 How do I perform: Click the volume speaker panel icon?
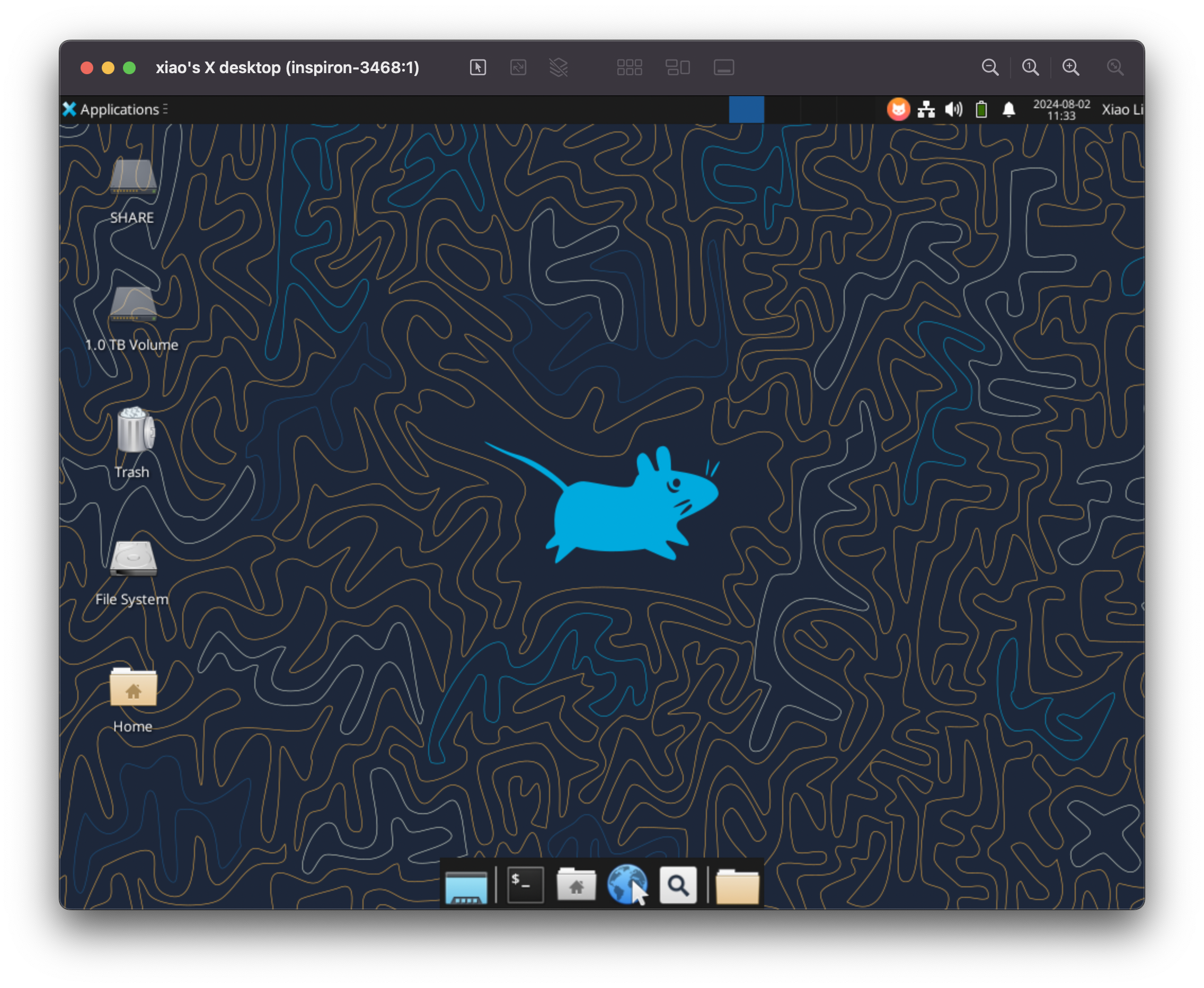(954, 109)
